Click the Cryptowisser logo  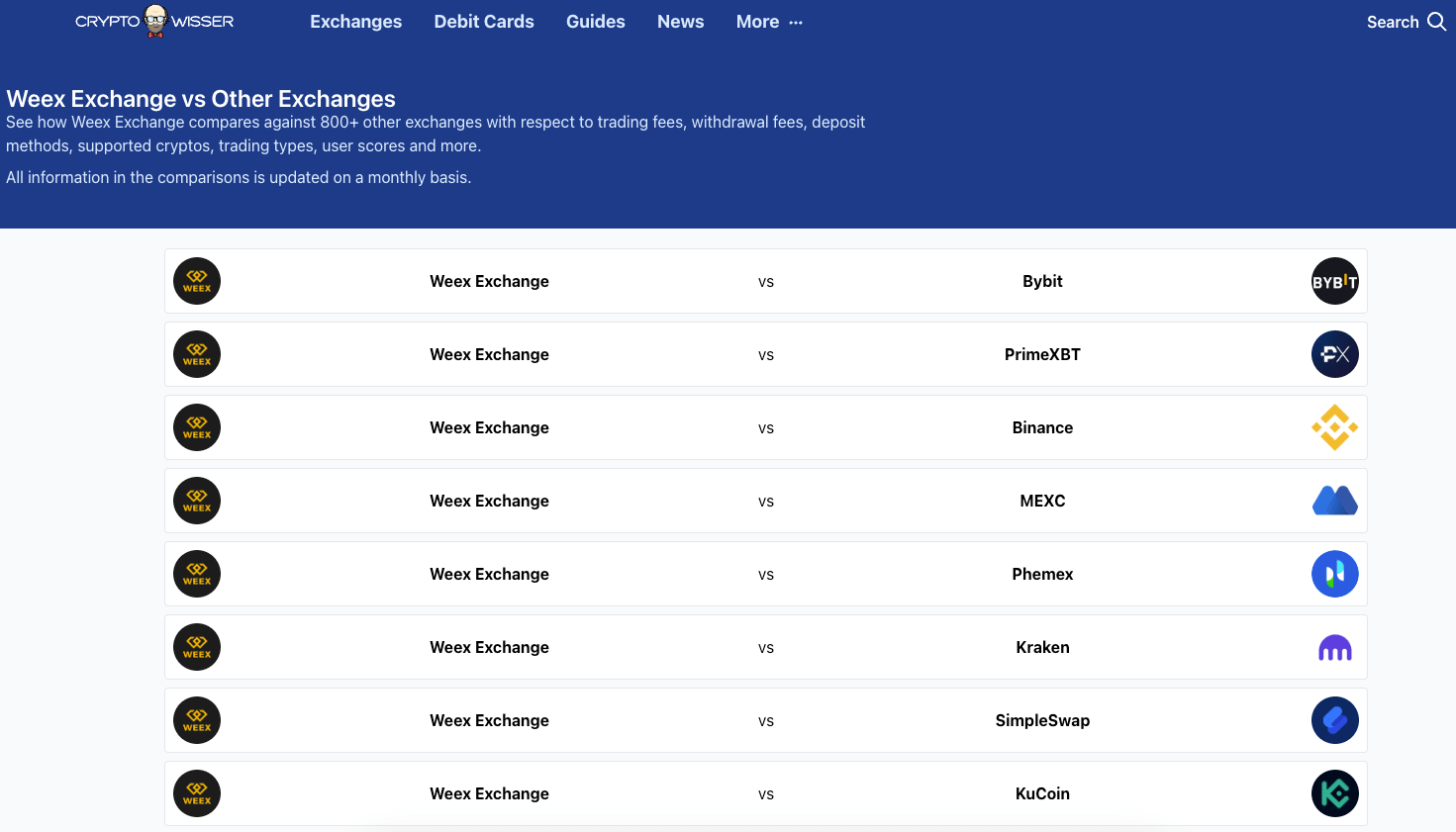coord(153,21)
